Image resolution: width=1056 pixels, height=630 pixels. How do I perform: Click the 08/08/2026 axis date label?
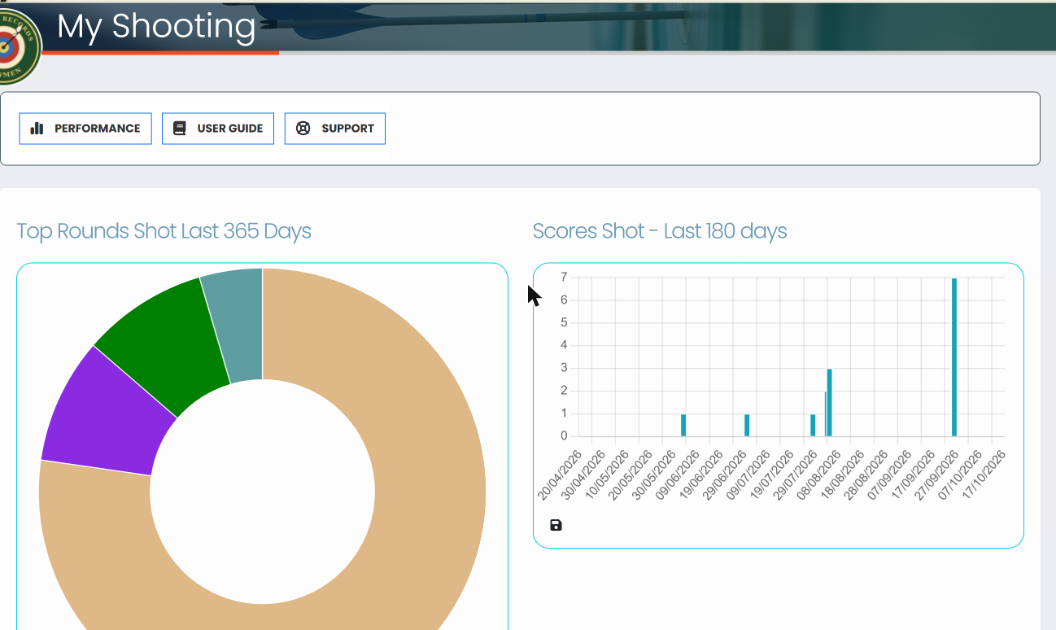tap(818, 475)
